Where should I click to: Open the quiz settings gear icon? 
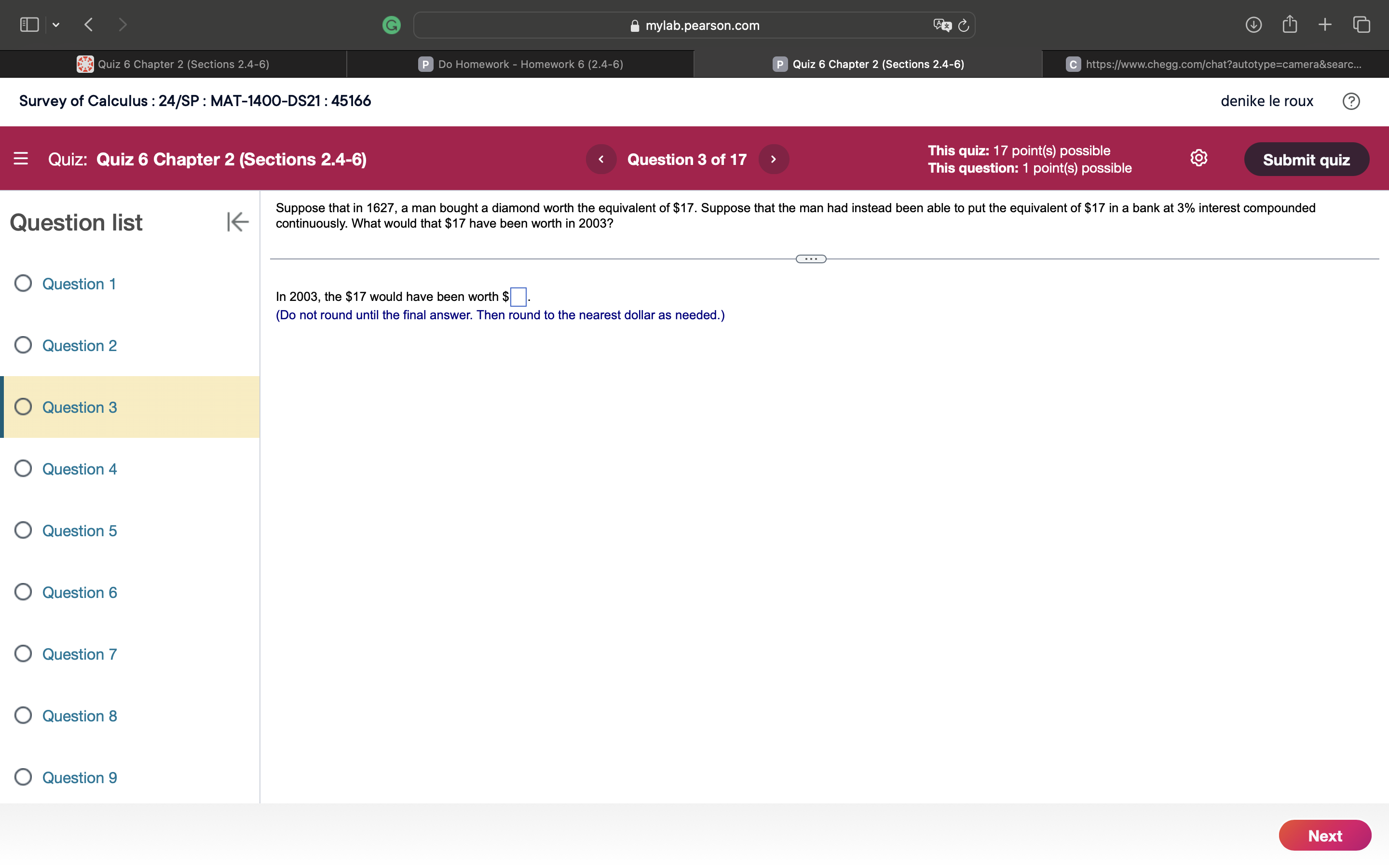(1199, 158)
